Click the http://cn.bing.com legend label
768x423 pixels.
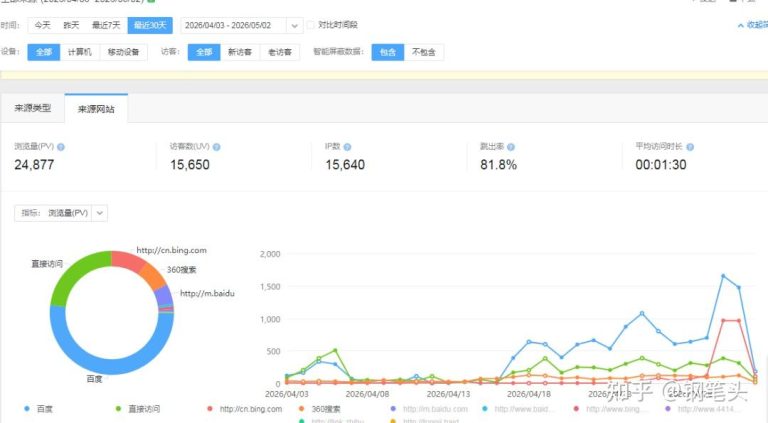pyautogui.click(x=251, y=409)
